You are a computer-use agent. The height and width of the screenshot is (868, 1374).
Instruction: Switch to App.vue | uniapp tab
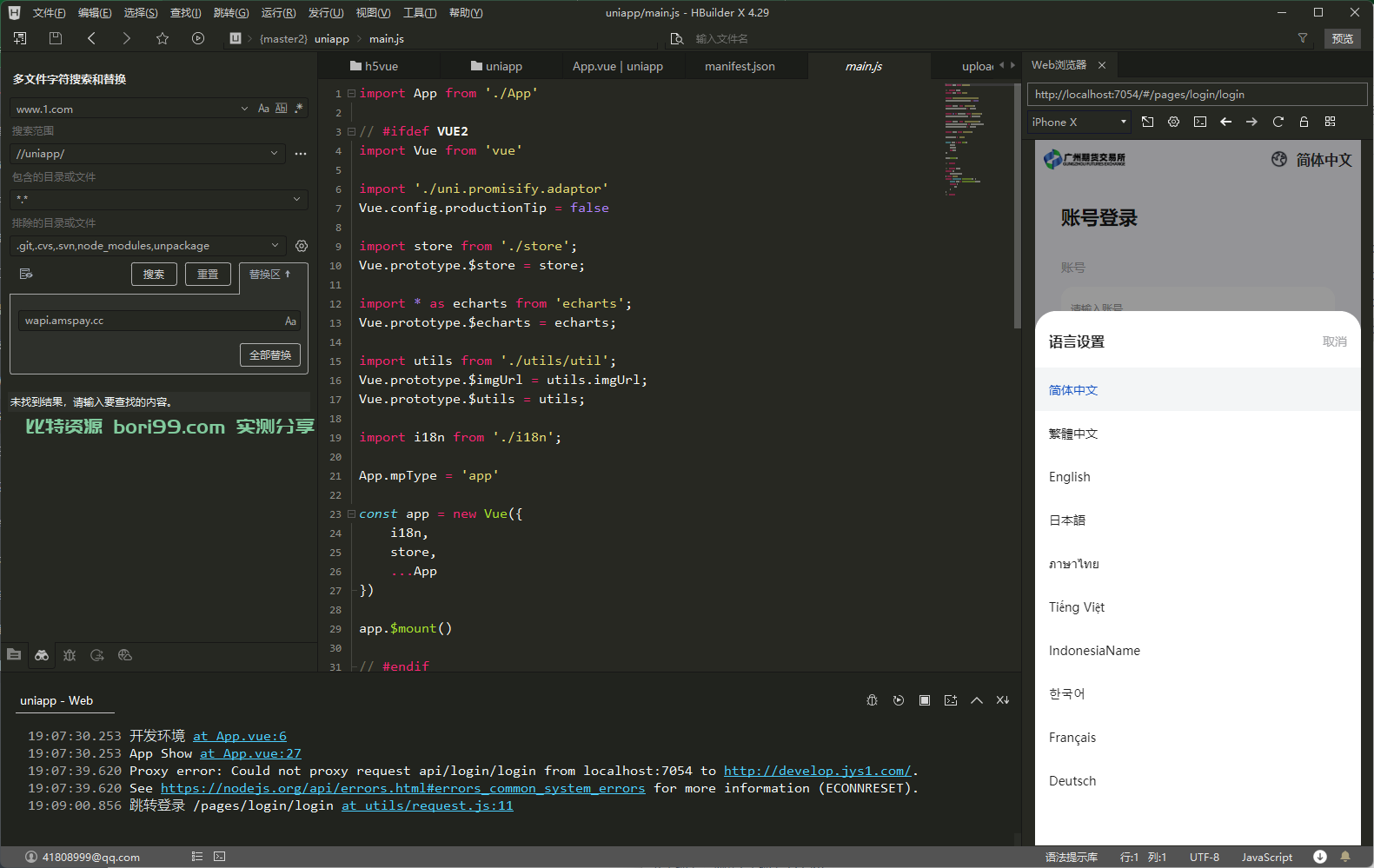coord(618,66)
